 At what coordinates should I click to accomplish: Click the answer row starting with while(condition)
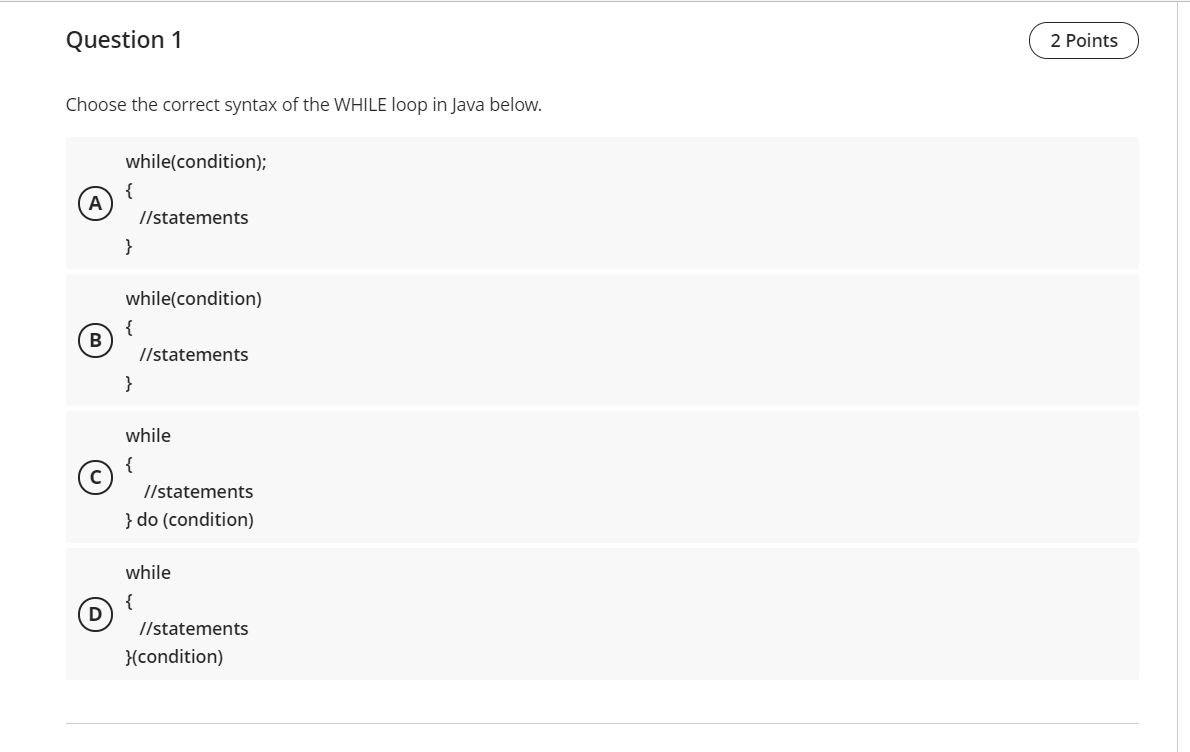[600, 340]
